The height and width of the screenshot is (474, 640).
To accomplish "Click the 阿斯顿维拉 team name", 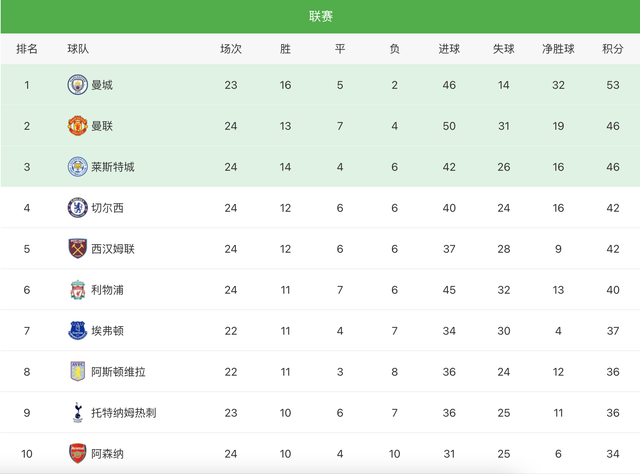I will click(118, 372).
